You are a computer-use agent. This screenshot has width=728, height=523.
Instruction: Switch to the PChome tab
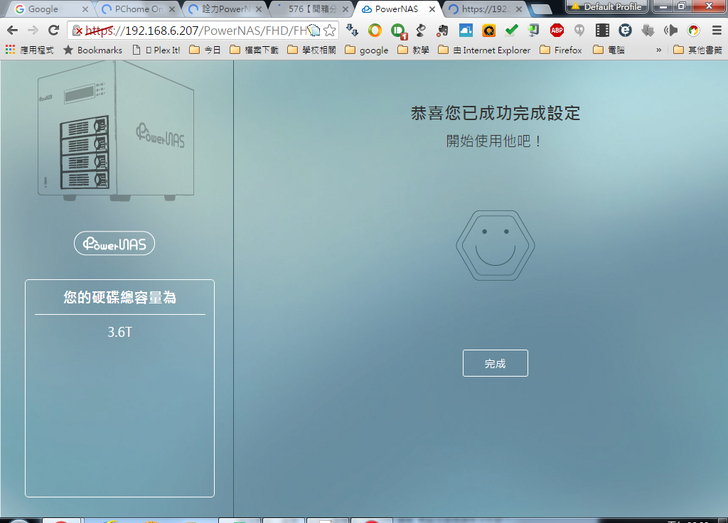[x=138, y=9]
